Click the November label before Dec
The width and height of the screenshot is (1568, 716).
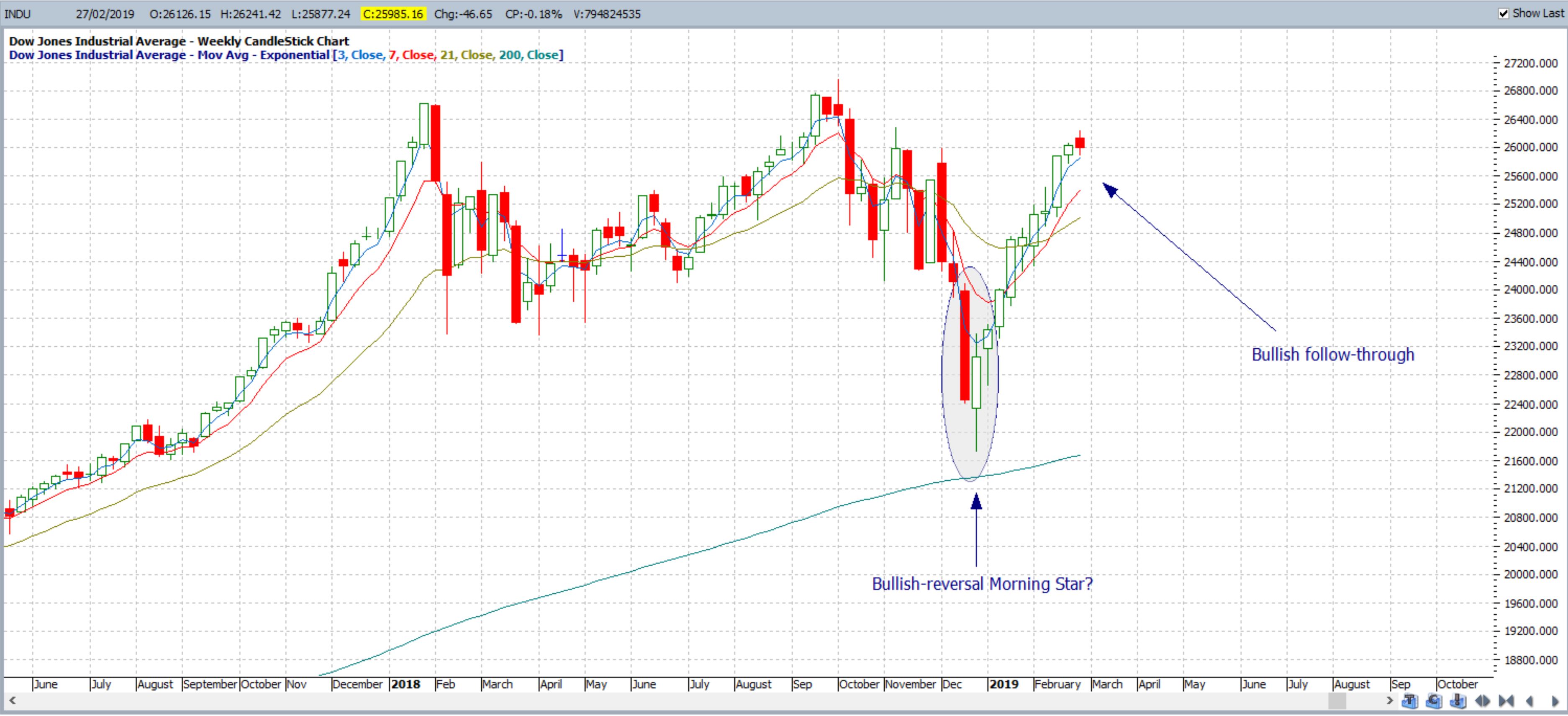(x=911, y=684)
